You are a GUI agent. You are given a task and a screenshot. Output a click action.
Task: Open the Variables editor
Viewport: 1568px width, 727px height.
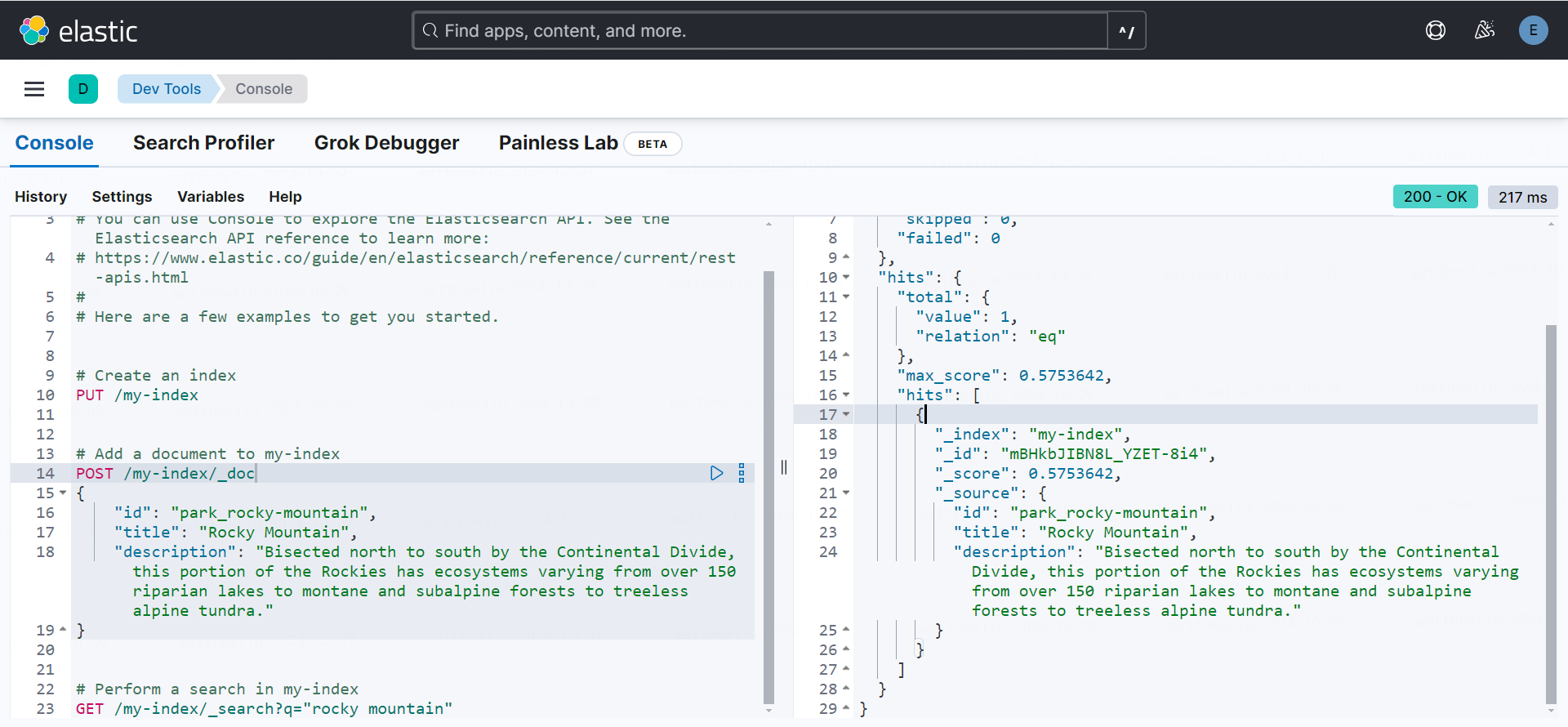pos(211,197)
